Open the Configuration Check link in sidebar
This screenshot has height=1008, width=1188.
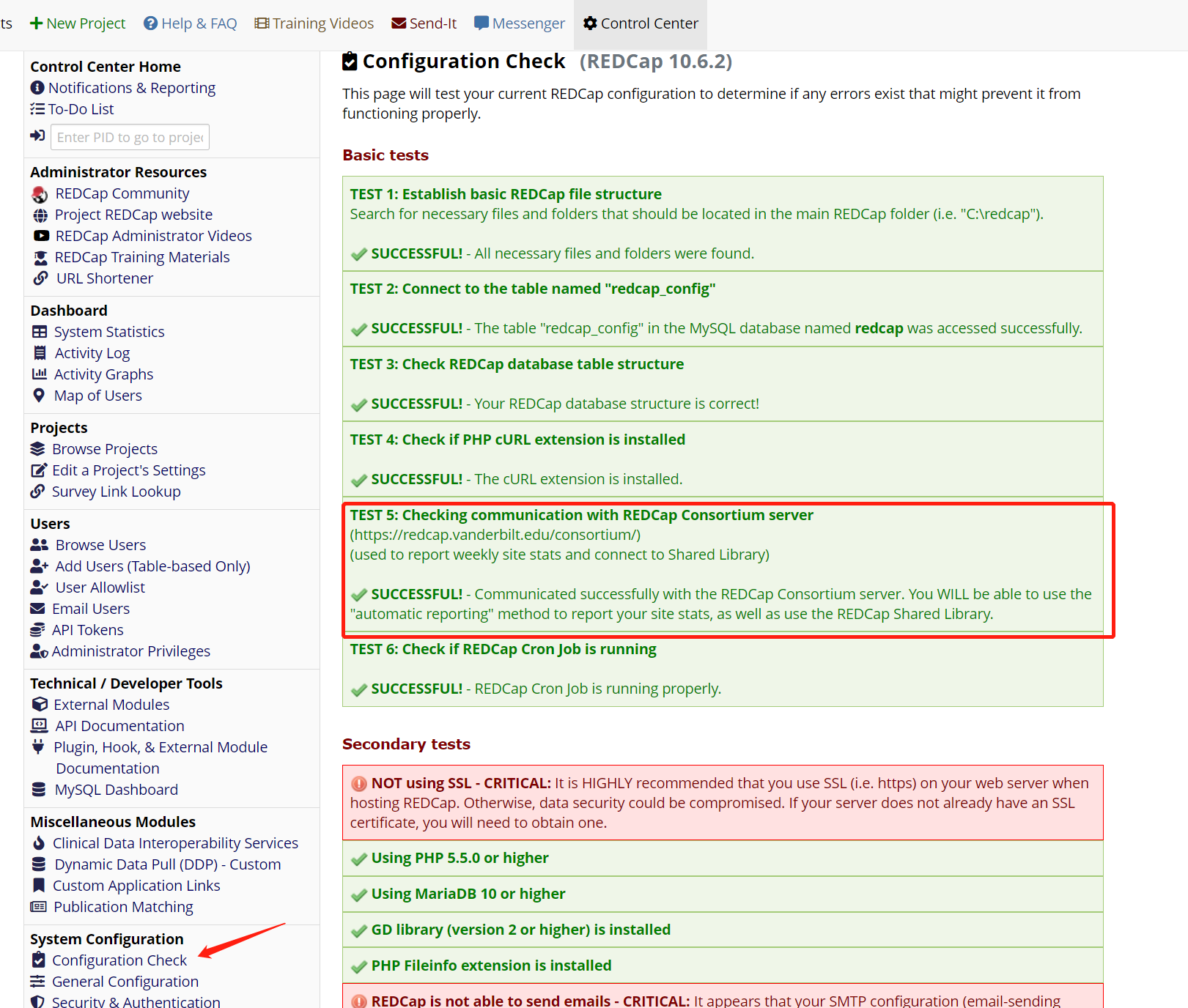pos(119,960)
